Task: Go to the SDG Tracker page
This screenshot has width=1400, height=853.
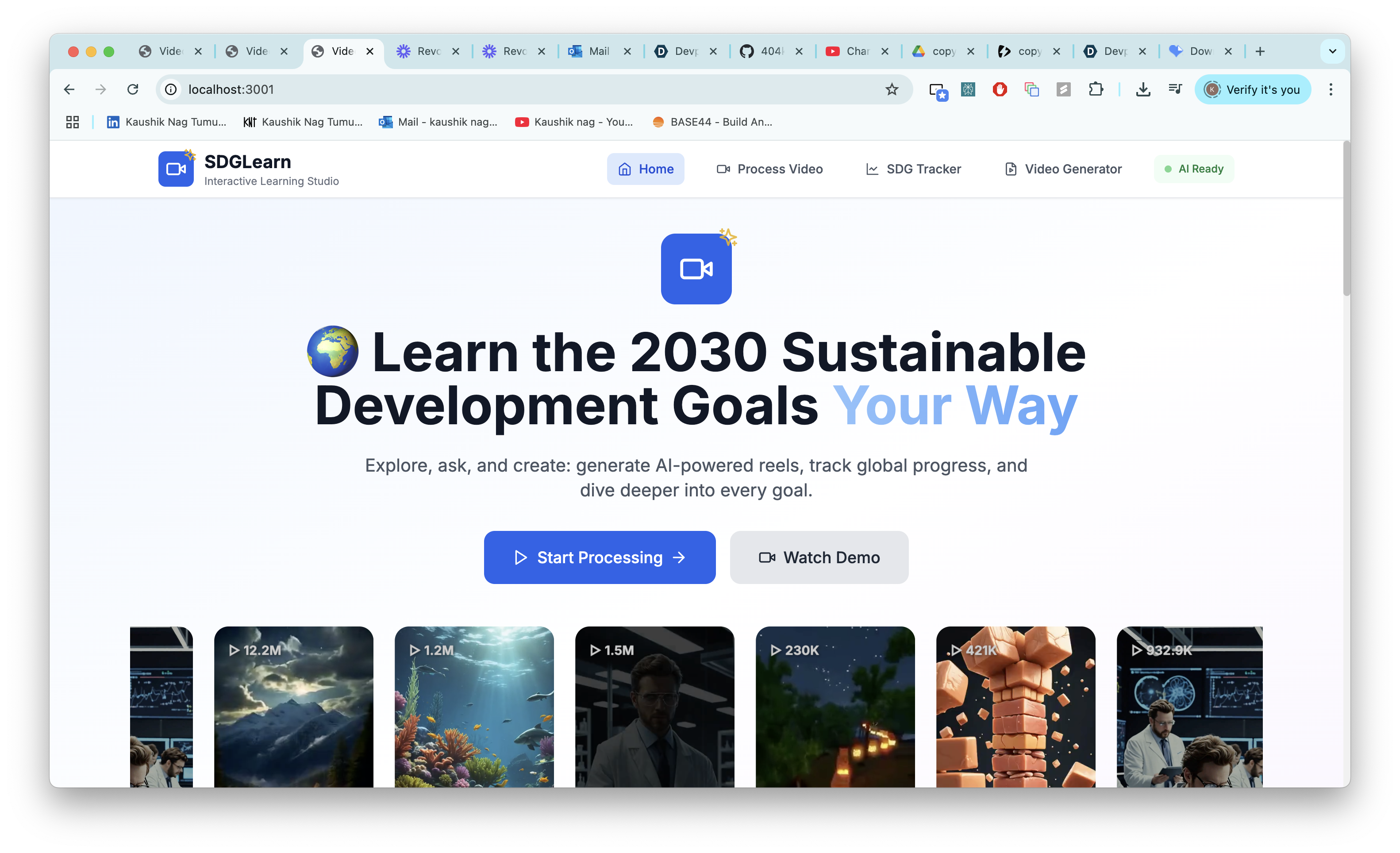Action: pyautogui.click(x=913, y=169)
